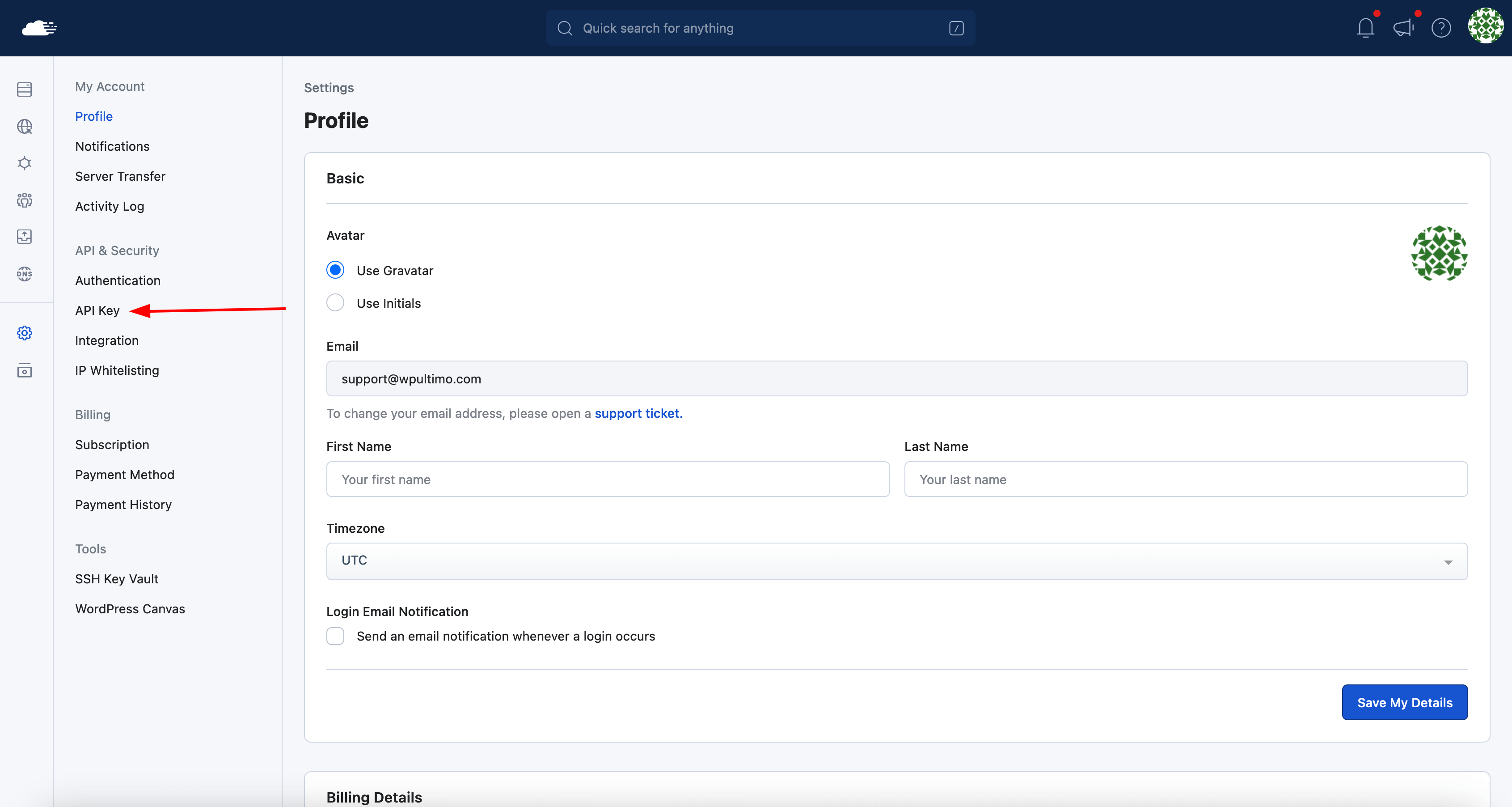The width and height of the screenshot is (1512, 807).
Task: Open IP Whitelisting settings
Action: [117, 370]
